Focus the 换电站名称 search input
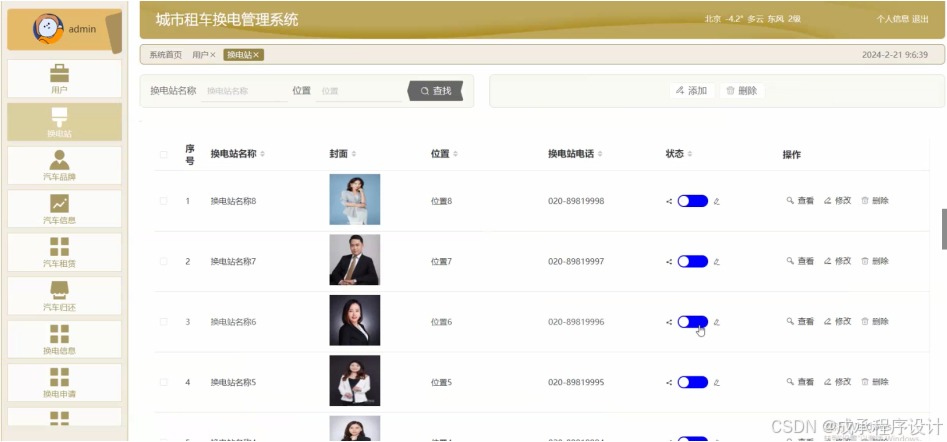The width and height of the screenshot is (947, 442). coord(244,91)
